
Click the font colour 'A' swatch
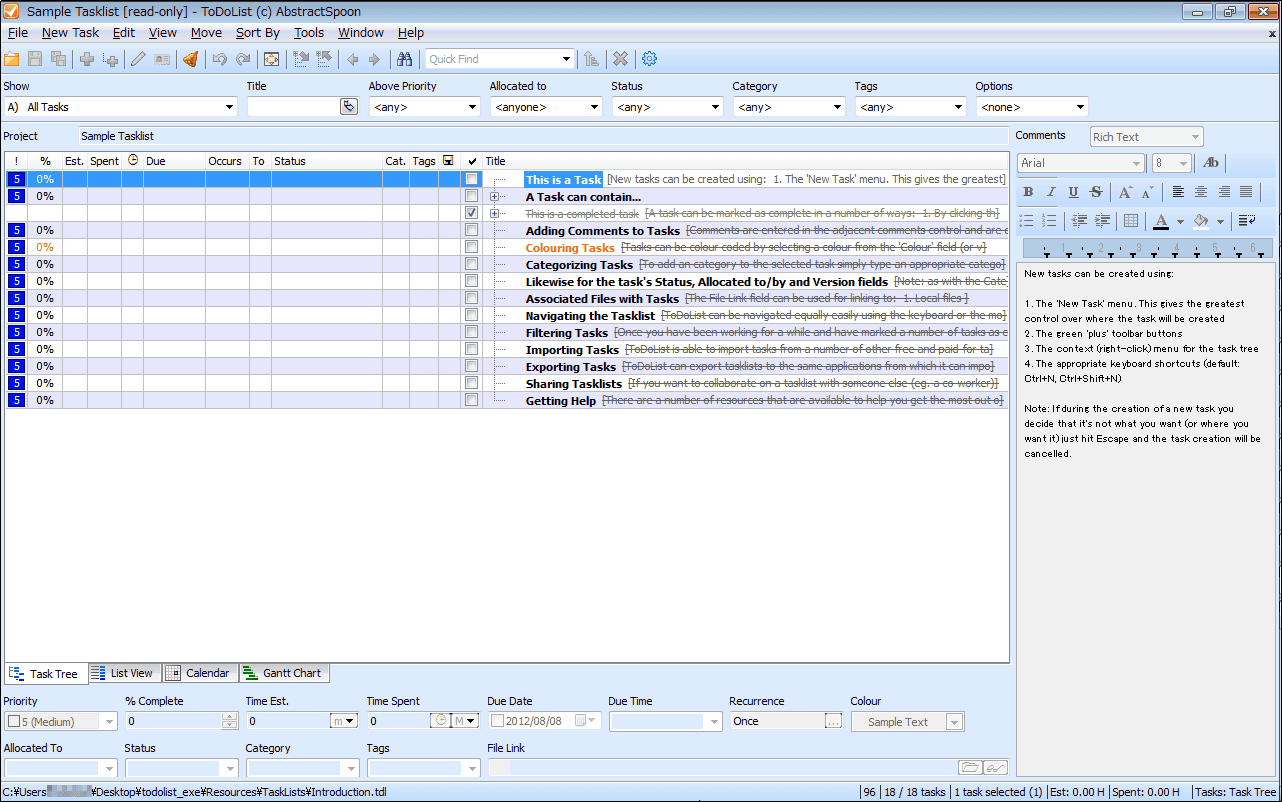(x=1160, y=220)
